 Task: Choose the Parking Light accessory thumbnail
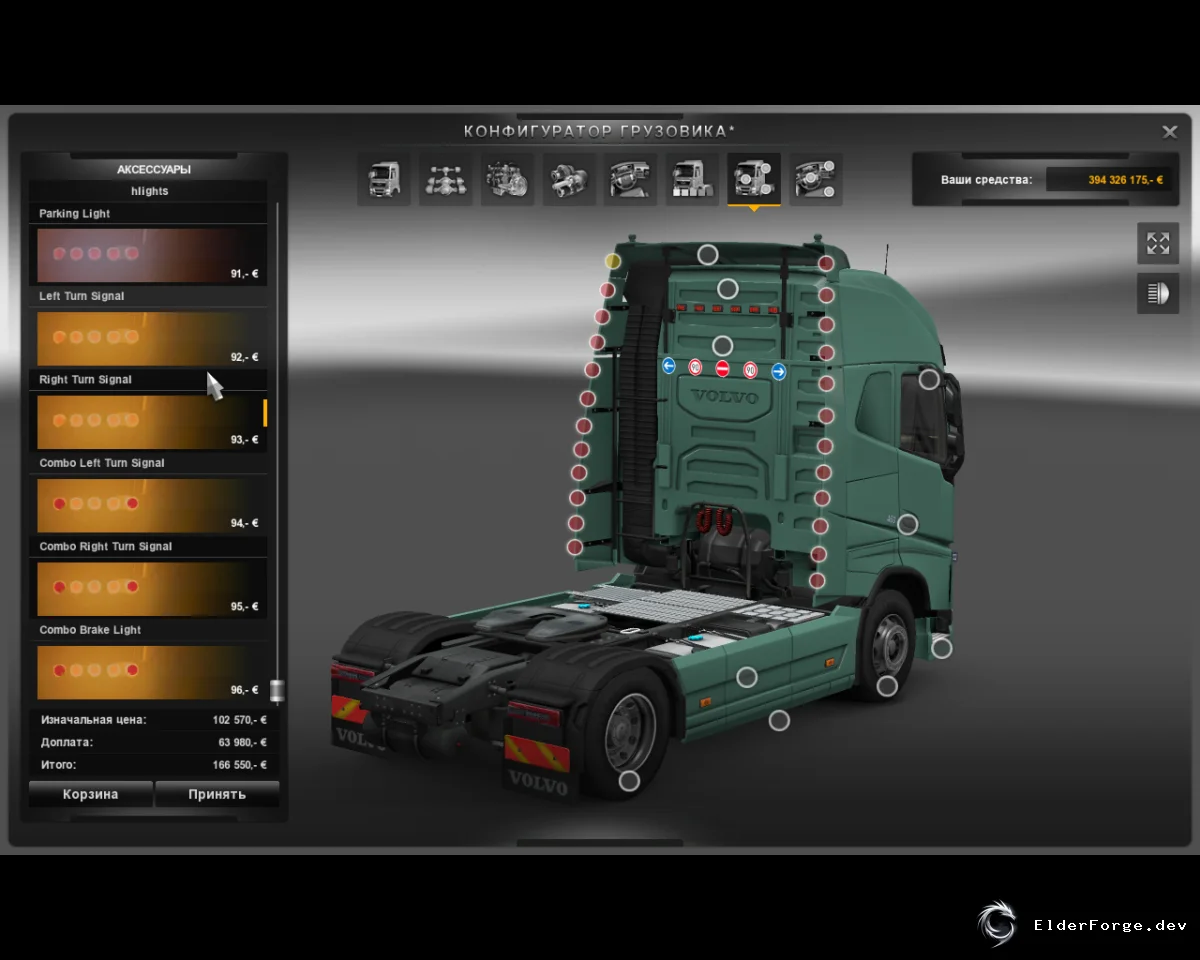point(151,255)
